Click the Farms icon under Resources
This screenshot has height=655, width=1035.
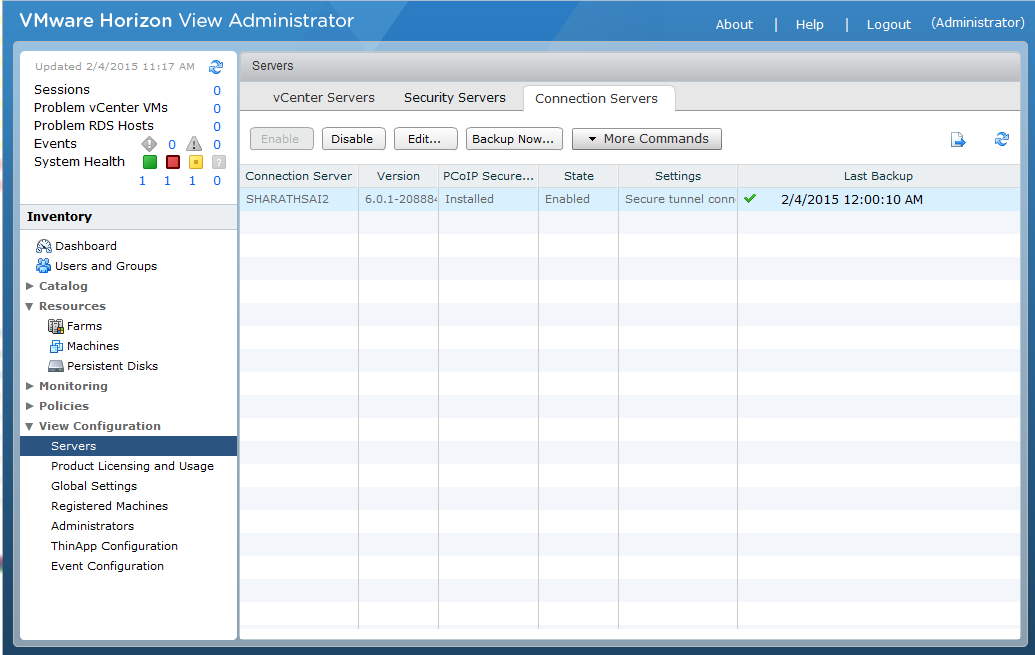point(57,325)
